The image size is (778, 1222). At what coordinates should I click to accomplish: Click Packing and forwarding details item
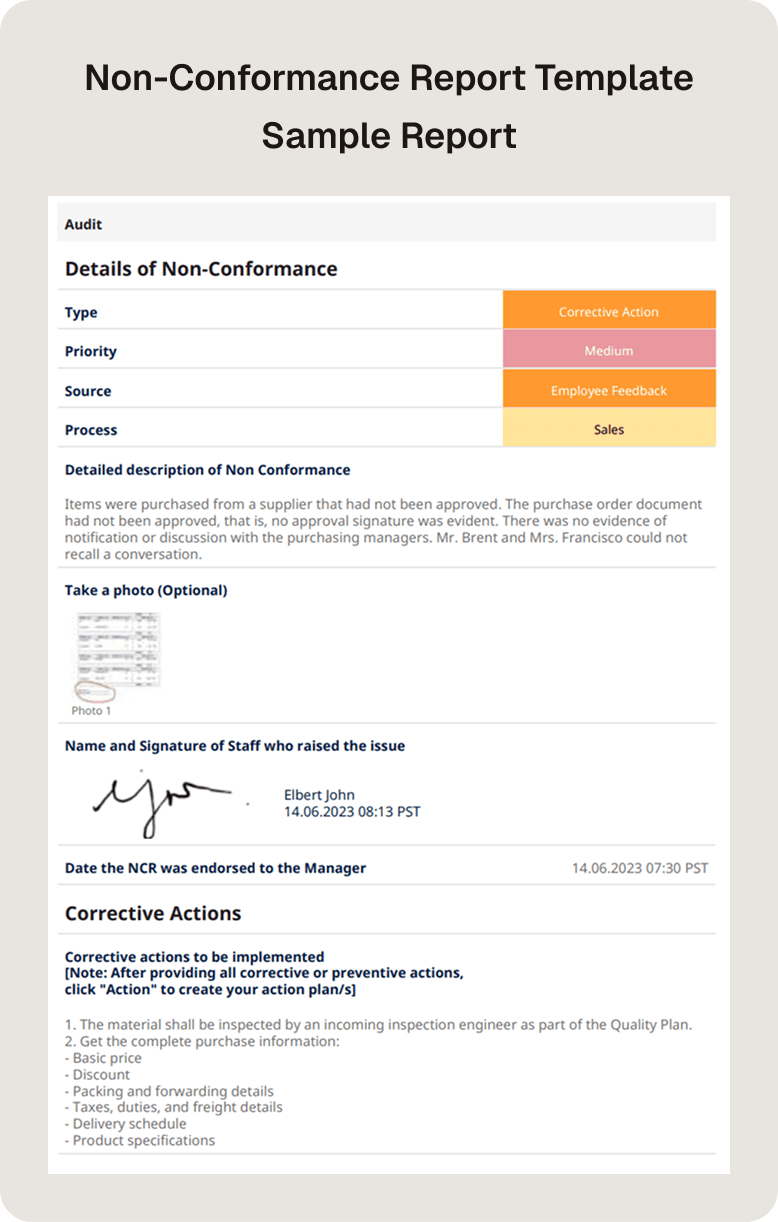coord(169,1091)
